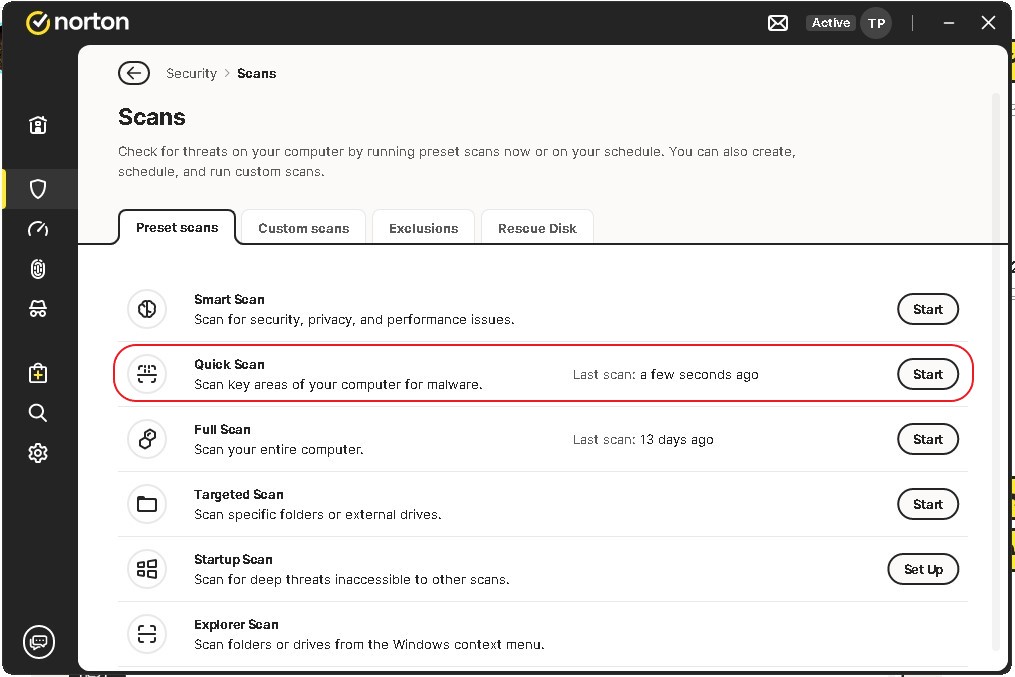
Task: Click 'Scan specific folders or external drives.'
Action: 318,515
